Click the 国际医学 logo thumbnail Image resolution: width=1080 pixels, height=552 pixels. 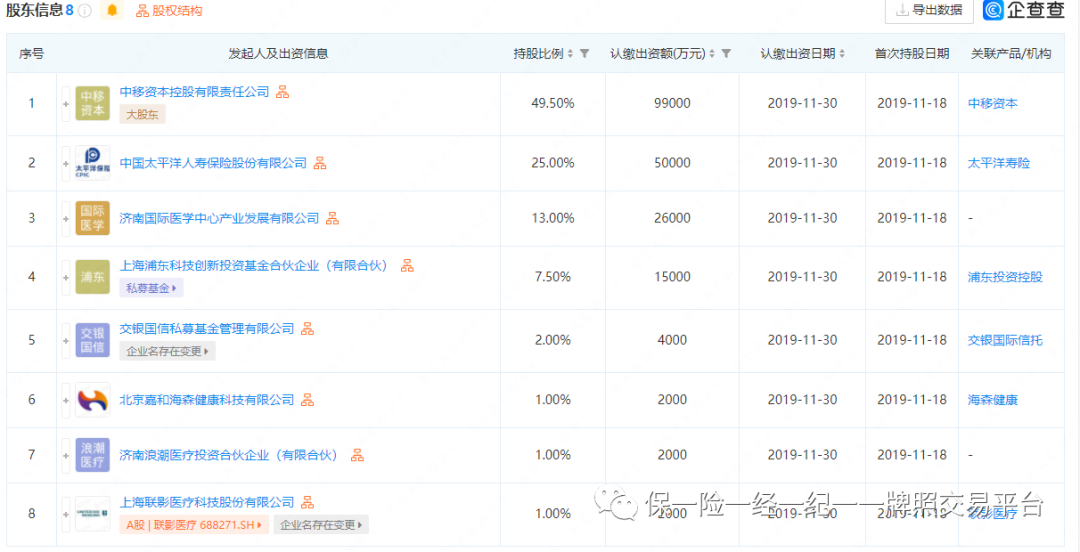92,218
